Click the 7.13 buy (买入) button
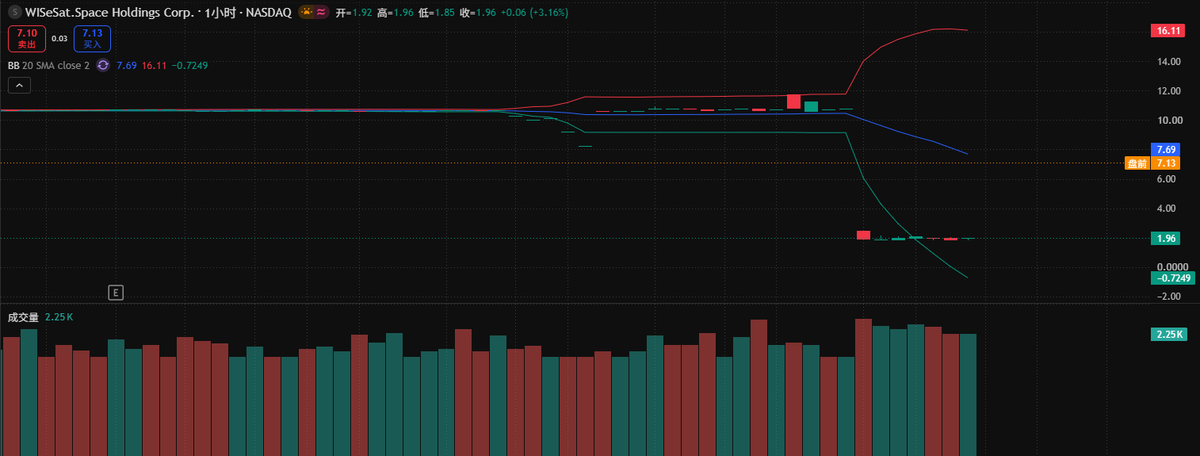1200x456 pixels. 93,38
